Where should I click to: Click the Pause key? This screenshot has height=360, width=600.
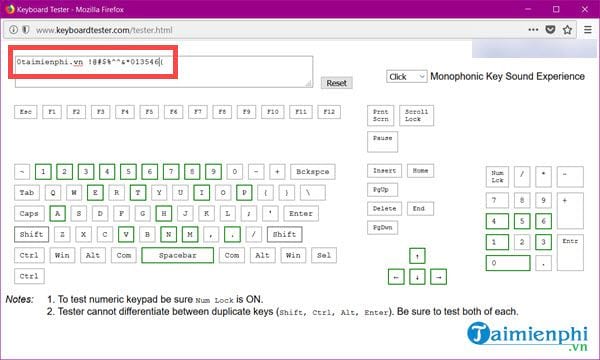[383, 142]
